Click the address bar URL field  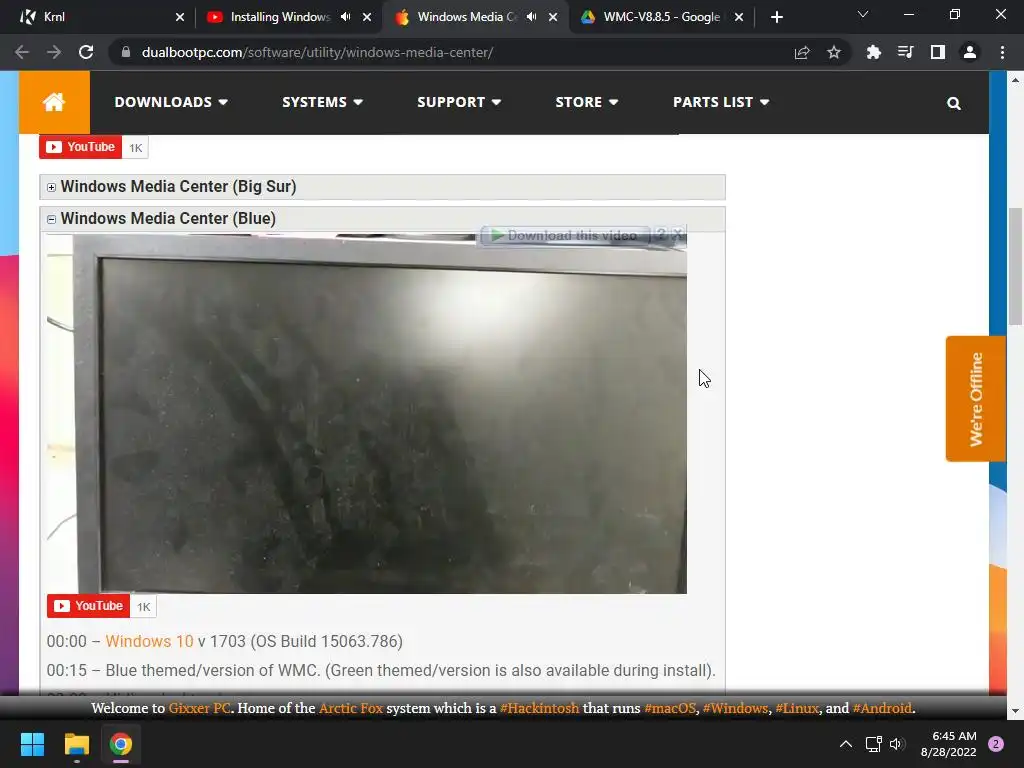coord(451,52)
